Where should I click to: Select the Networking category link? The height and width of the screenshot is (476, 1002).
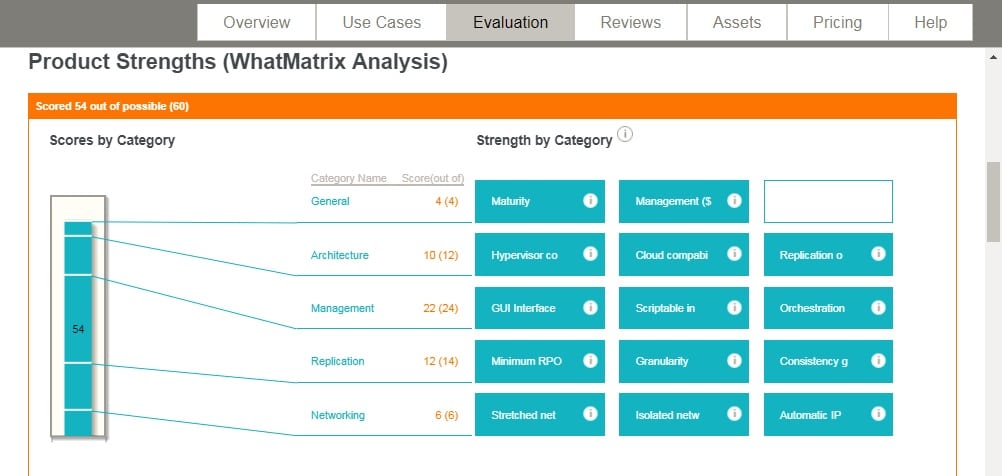337,415
